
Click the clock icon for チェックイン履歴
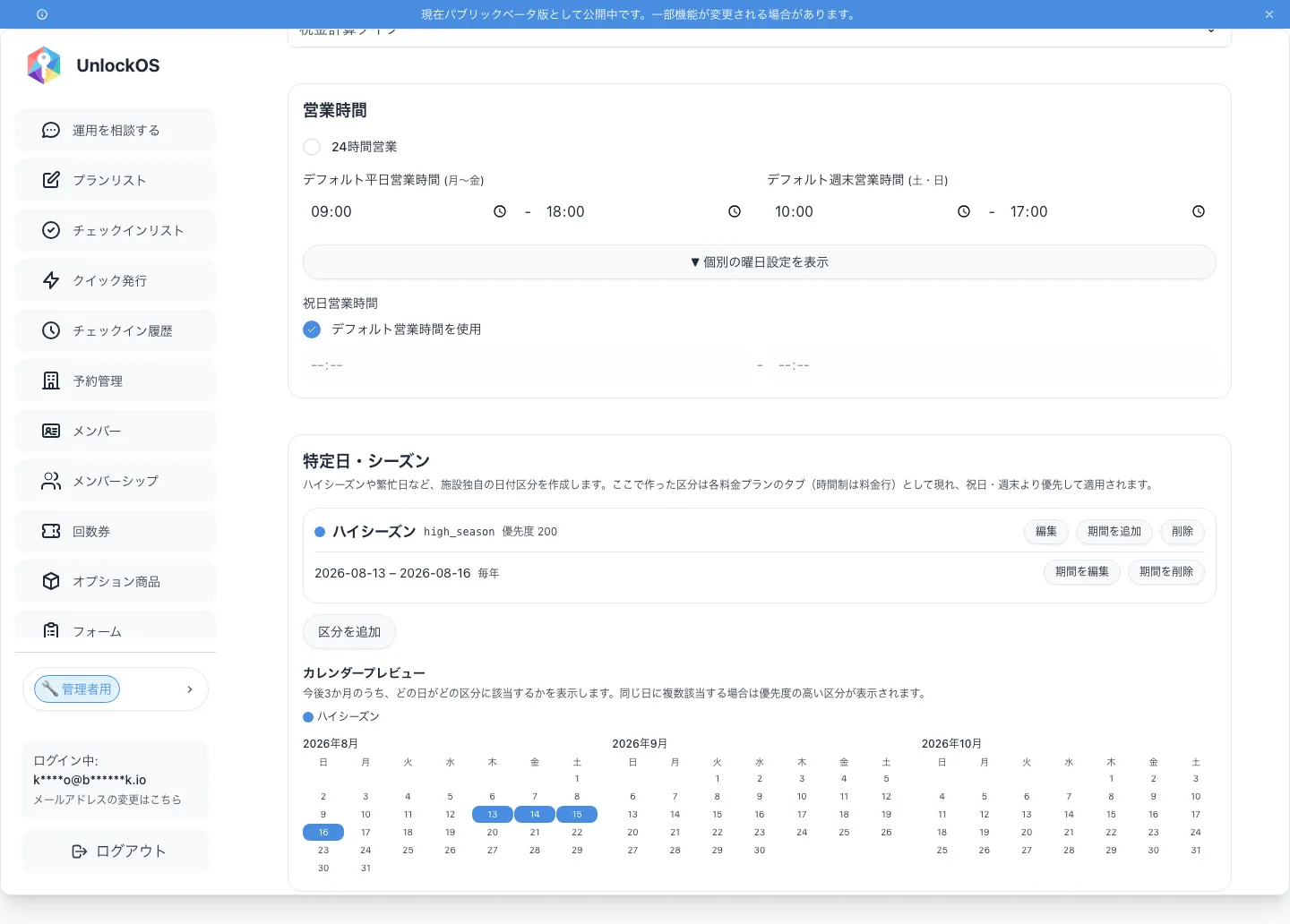[51, 330]
